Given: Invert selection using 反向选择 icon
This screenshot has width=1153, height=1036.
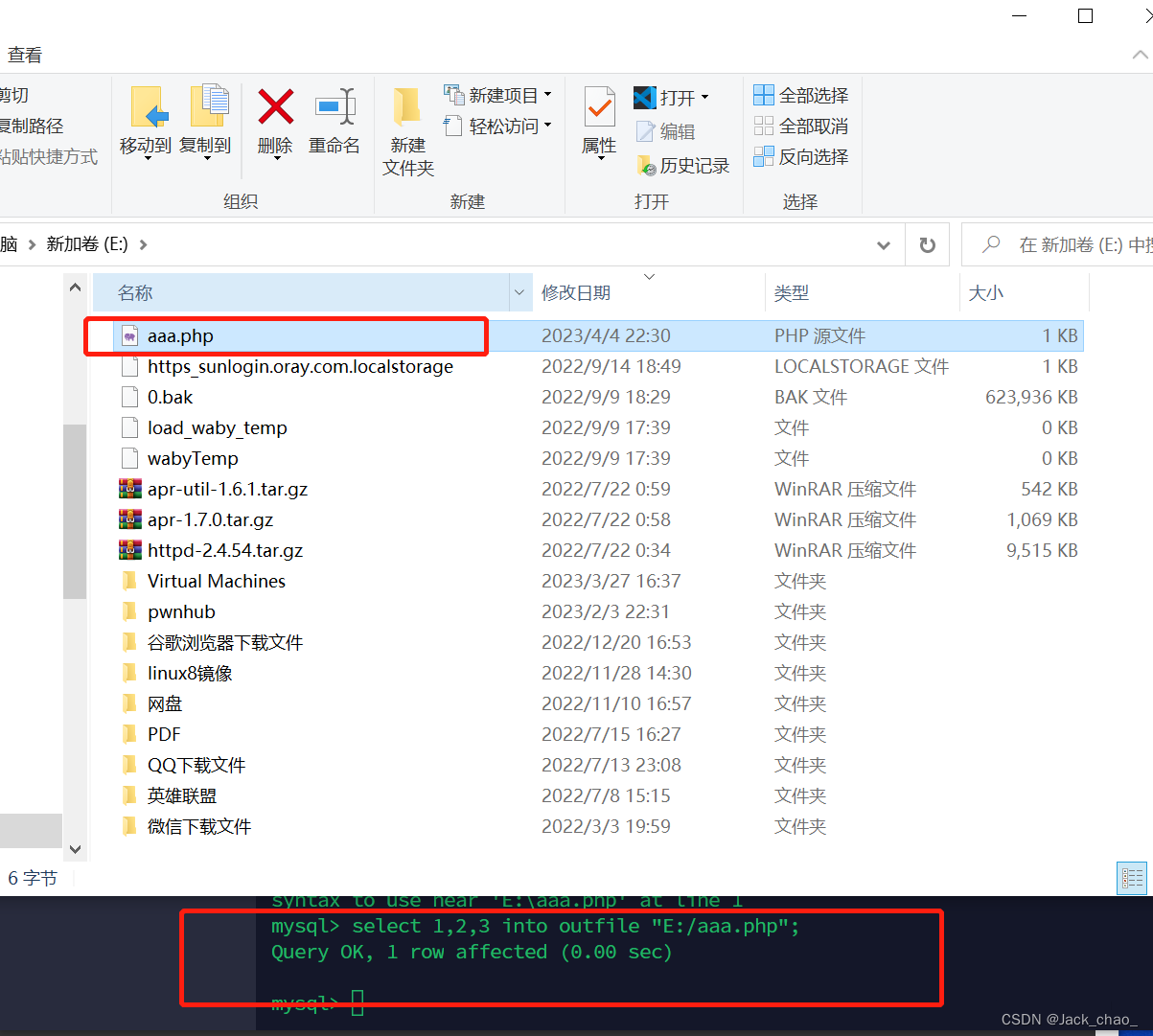Looking at the screenshot, I should tap(801, 157).
